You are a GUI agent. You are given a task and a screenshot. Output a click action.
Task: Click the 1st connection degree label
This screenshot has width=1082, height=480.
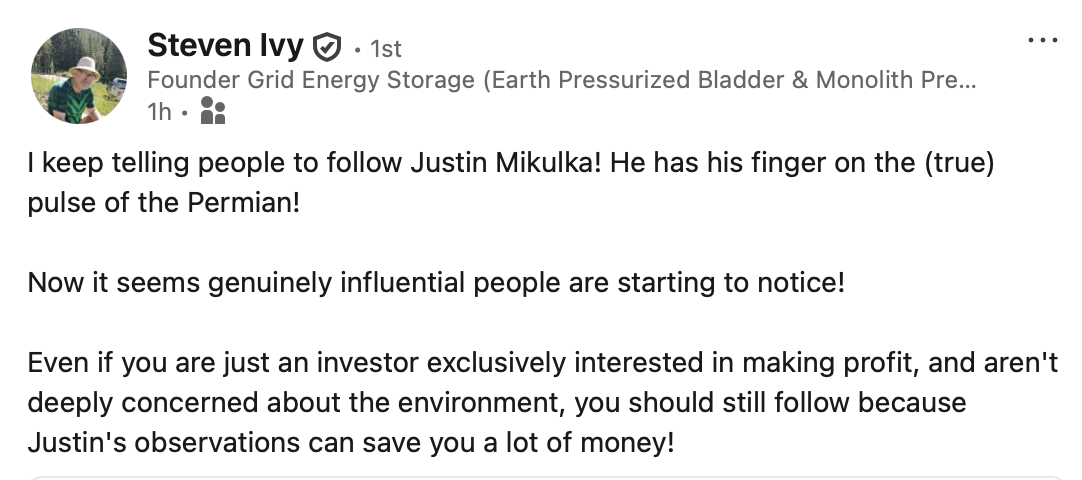click(x=386, y=48)
